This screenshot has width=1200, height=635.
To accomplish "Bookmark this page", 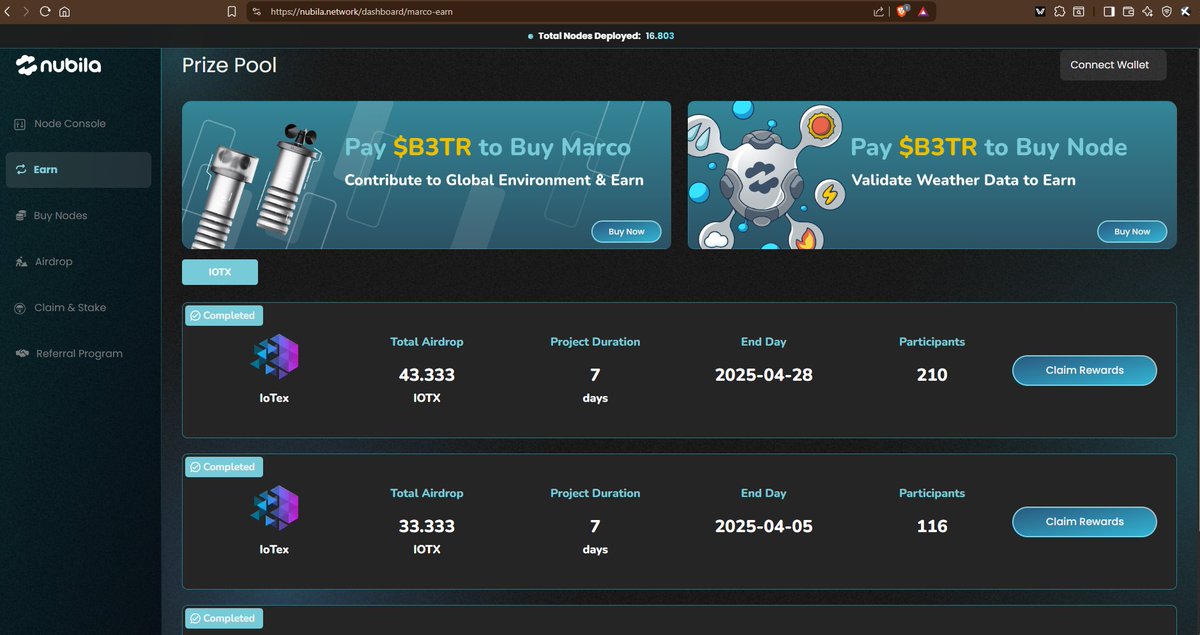I will [x=232, y=12].
